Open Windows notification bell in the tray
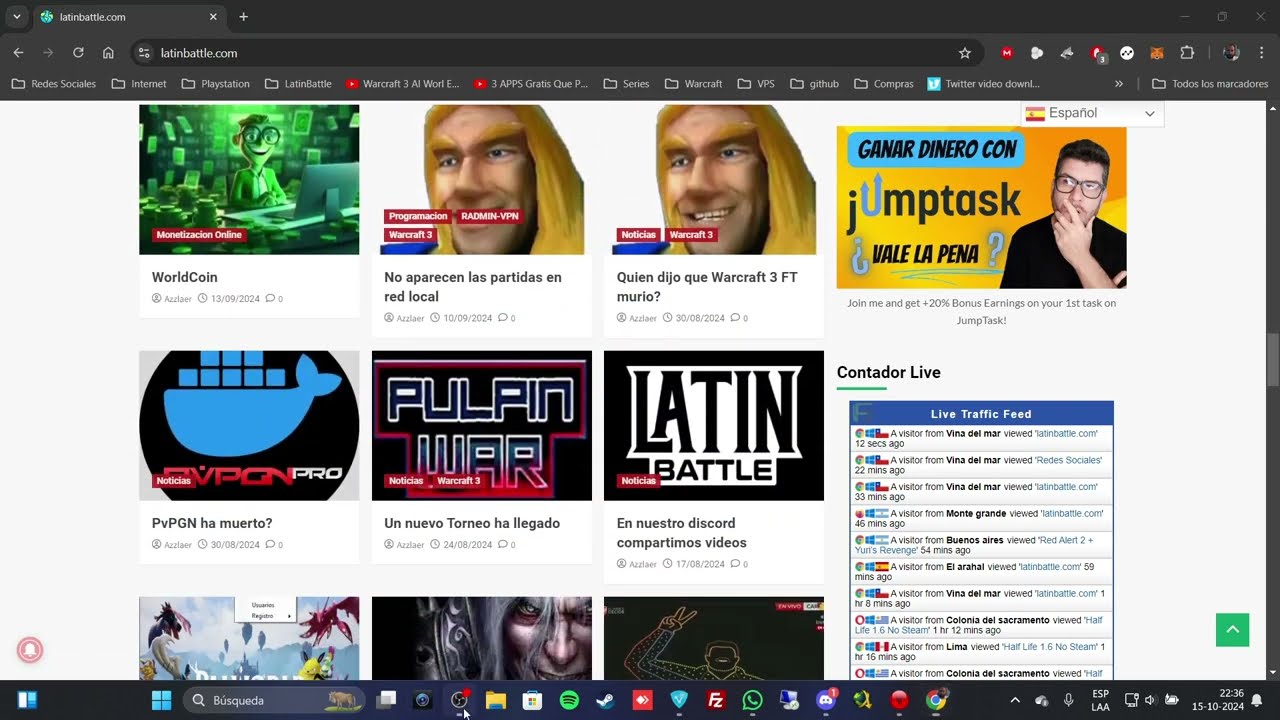 point(1257,700)
